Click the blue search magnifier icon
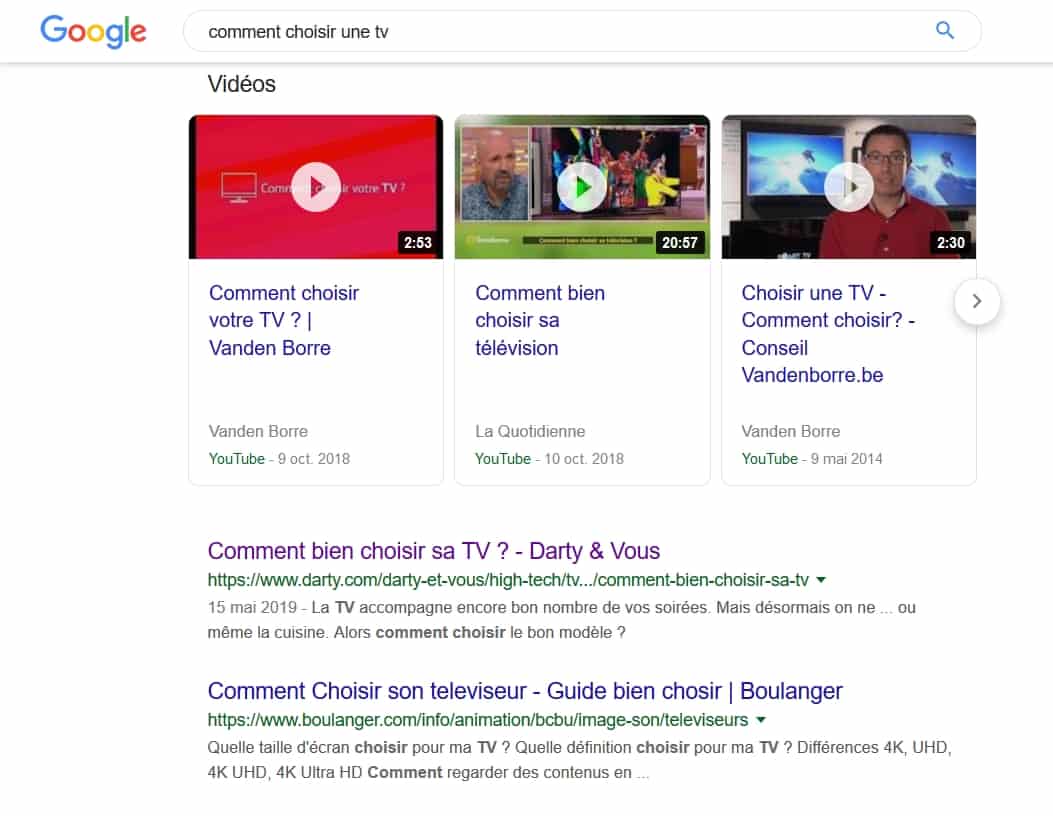The image size is (1053, 816). (944, 30)
